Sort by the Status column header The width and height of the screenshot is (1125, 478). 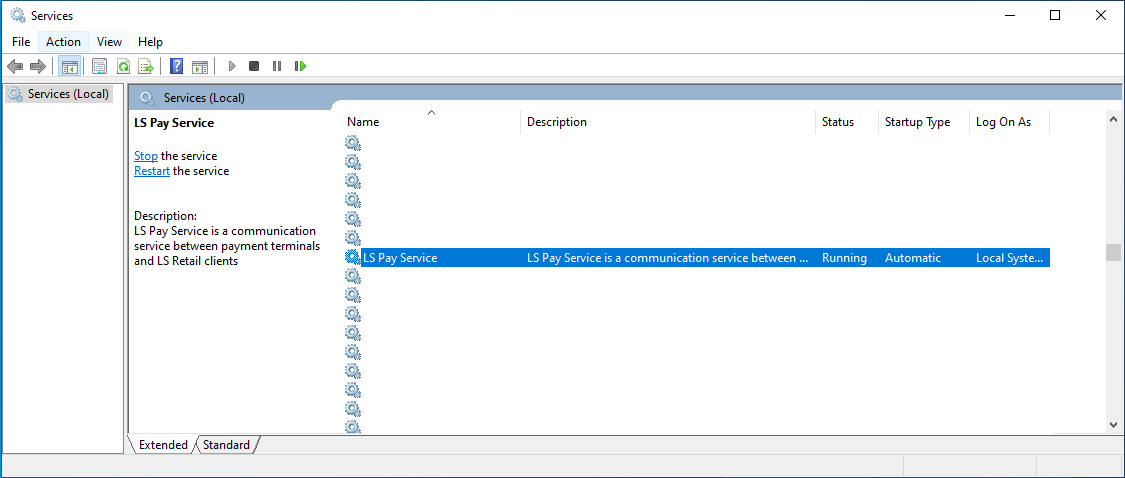847,122
